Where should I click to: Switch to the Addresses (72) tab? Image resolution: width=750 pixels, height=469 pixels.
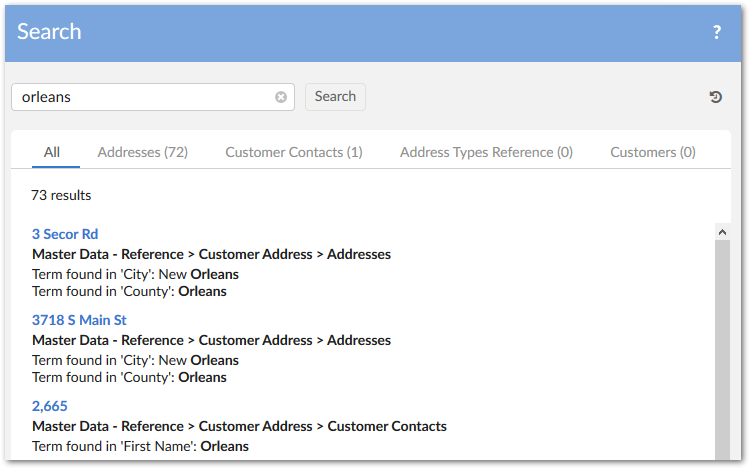pyautogui.click(x=143, y=152)
